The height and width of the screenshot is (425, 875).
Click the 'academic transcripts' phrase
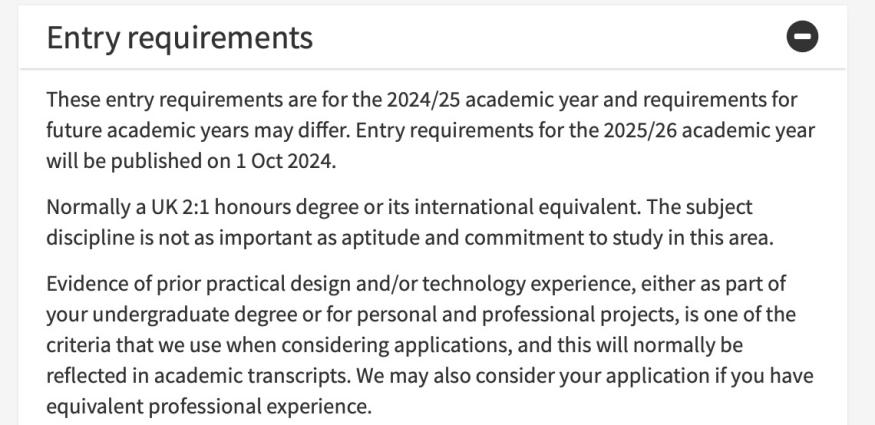coord(253,376)
